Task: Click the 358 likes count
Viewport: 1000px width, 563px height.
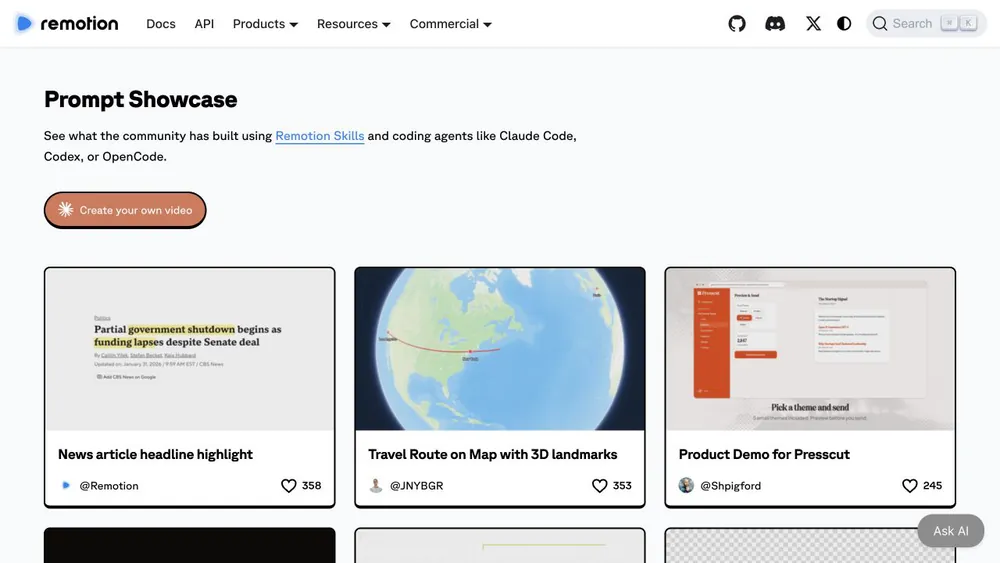Action: tap(311, 486)
